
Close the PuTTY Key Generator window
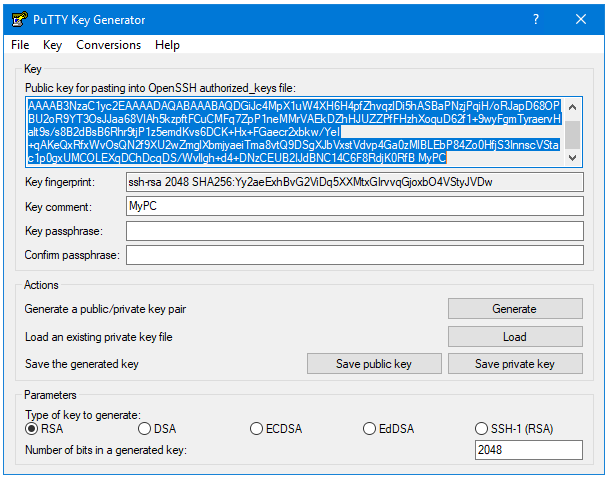[x=581, y=20]
